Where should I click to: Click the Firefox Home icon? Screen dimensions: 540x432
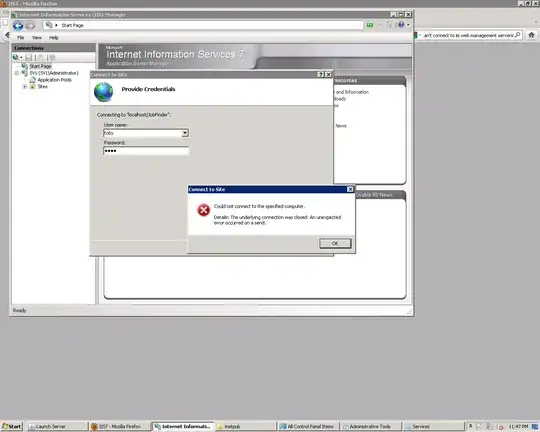(x=531, y=35)
